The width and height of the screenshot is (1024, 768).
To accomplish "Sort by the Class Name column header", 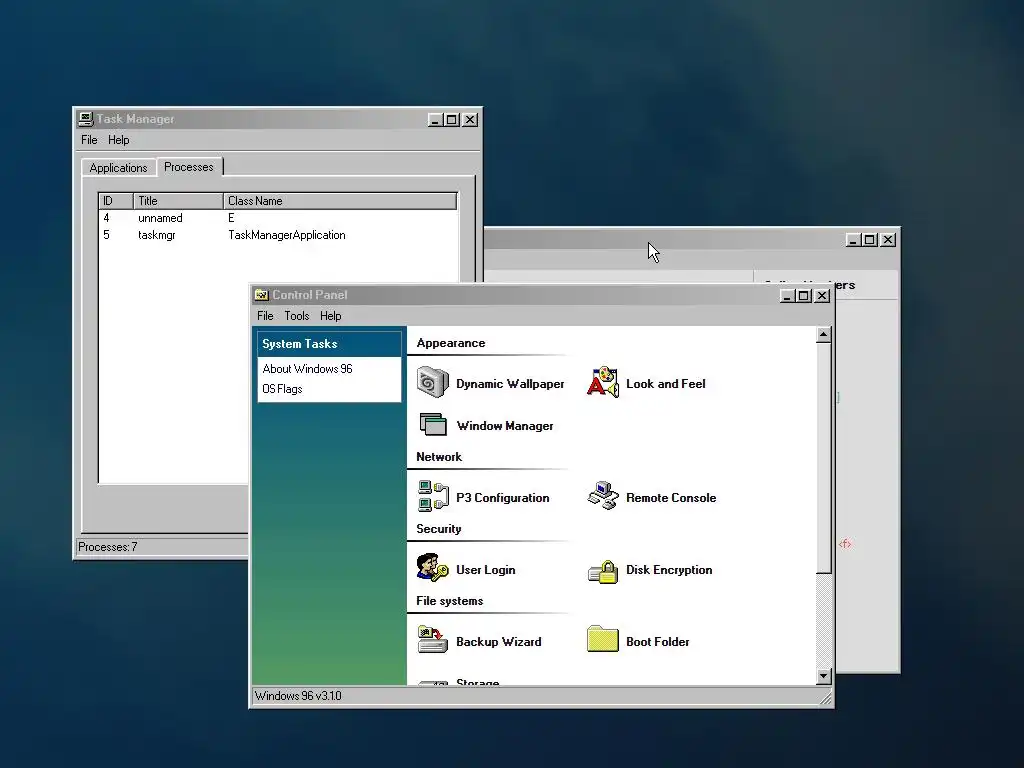I will (340, 200).
